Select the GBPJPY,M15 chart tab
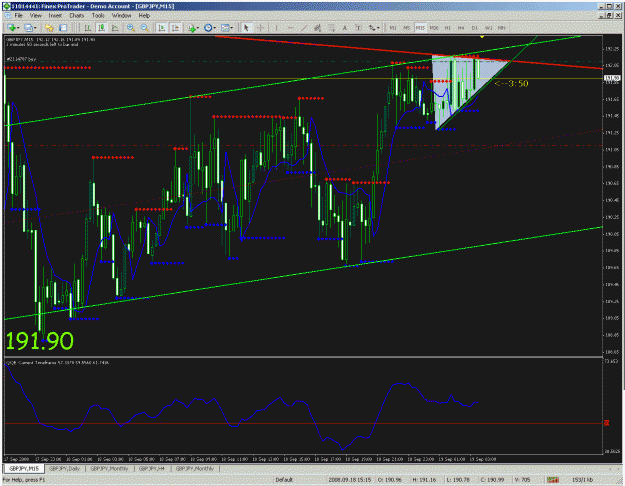Screen dimensions: 625x486 [x=24, y=469]
